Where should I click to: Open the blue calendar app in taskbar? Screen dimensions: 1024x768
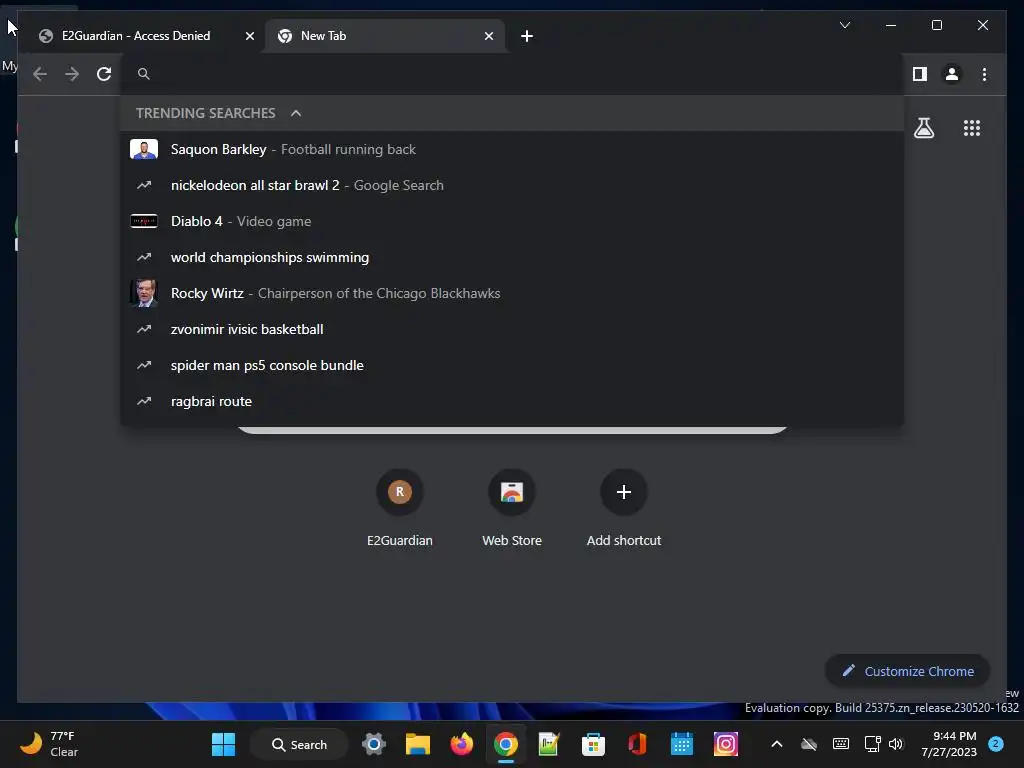pyautogui.click(x=682, y=744)
